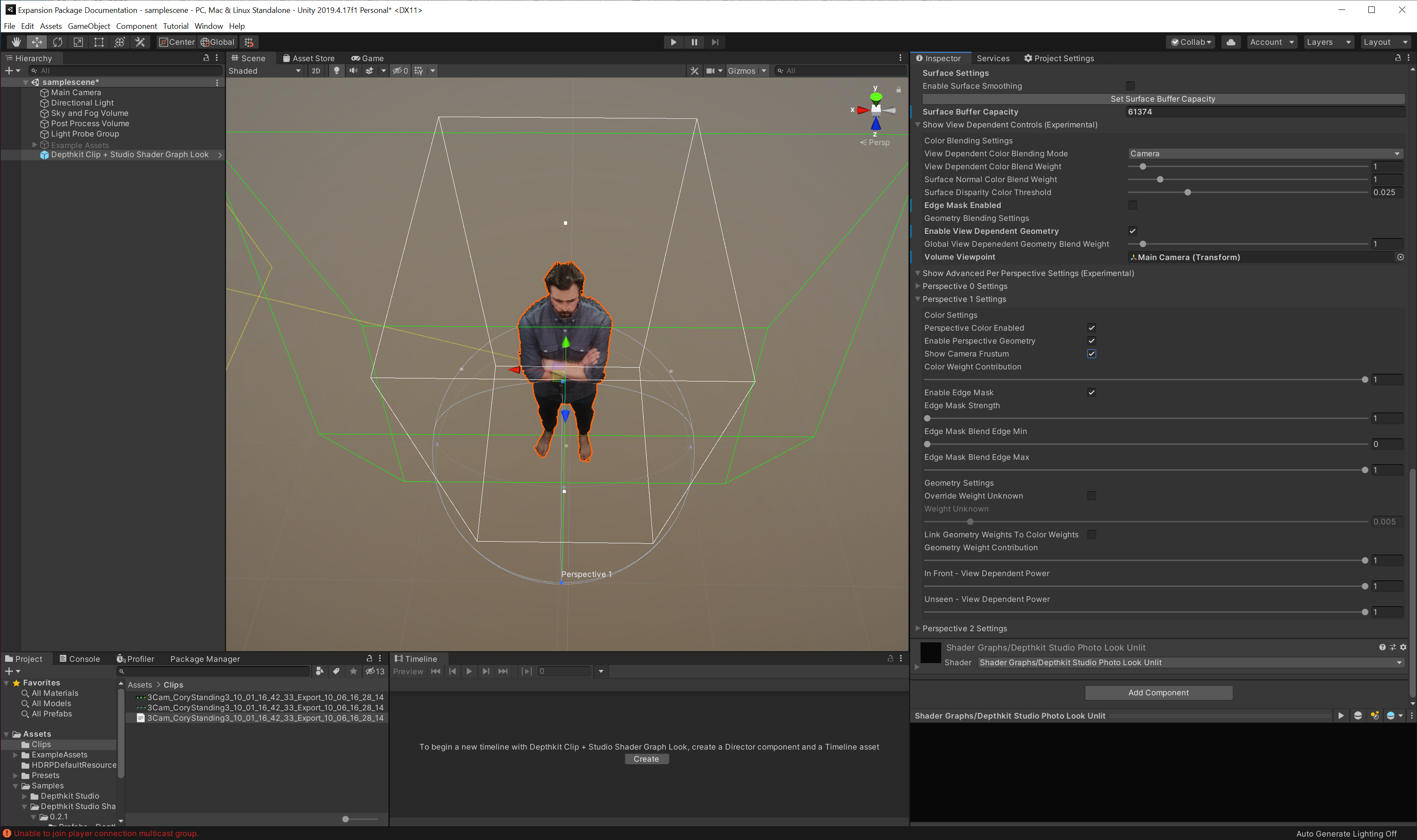Uncheck Show Camera Frustum checkbox
The width and height of the screenshot is (1417, 840).
click(1091, 354)
